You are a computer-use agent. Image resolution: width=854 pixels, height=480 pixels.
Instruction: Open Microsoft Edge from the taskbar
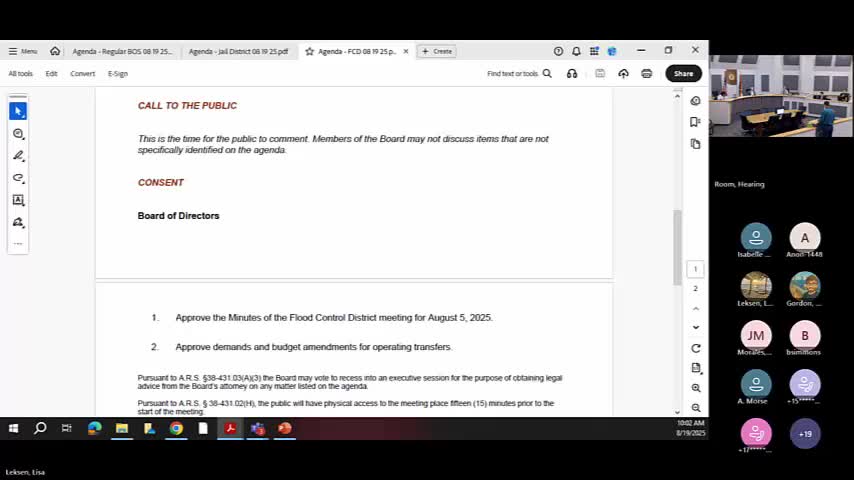(95, 428)
